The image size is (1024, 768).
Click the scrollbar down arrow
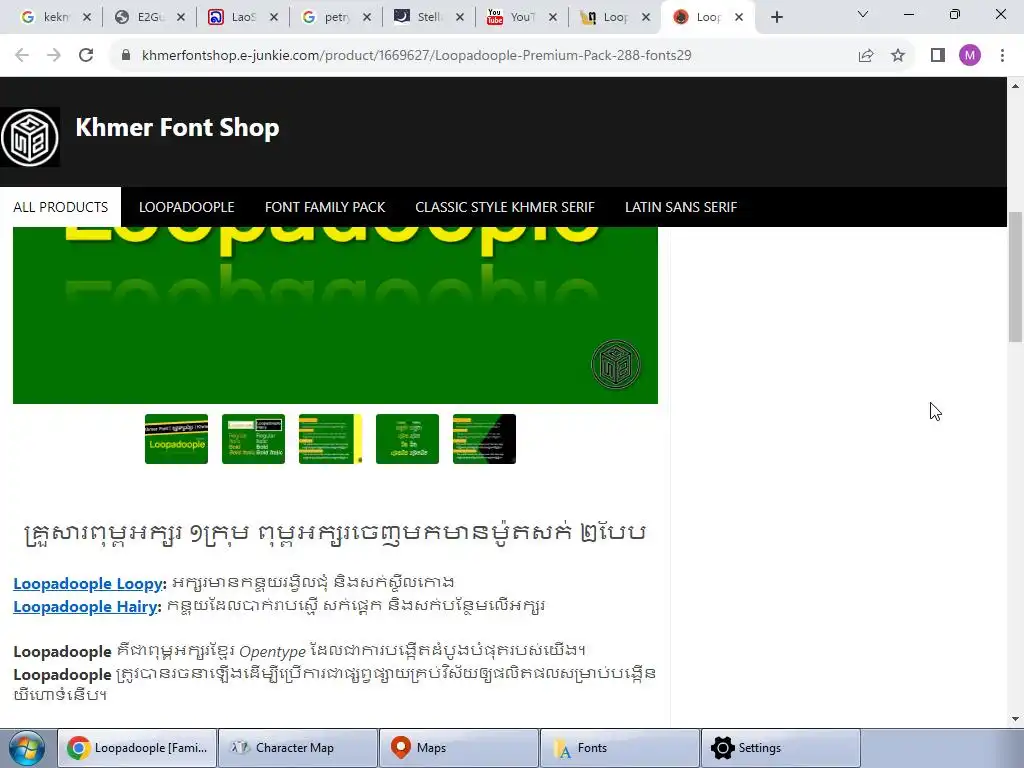1016,719
